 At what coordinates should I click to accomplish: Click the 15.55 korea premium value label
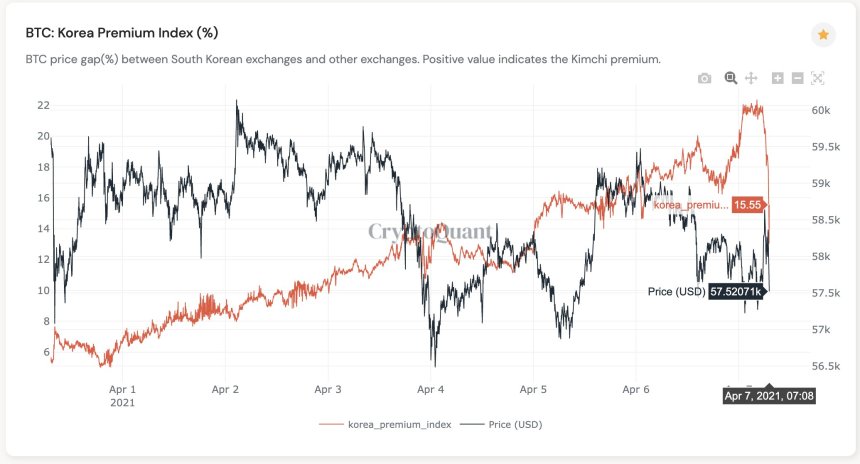pyautogui.click(x=747, y=204)
